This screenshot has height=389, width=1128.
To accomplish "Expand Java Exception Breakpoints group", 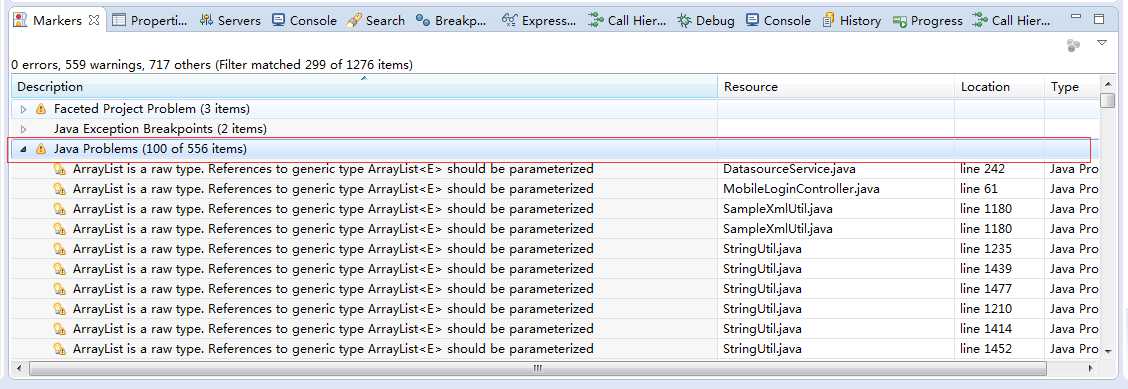I will click(x=23, y=129).
